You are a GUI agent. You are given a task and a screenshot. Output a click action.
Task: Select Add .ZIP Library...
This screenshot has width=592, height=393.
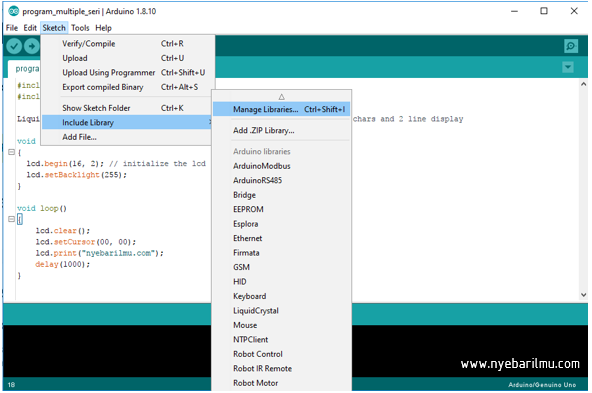282,131
